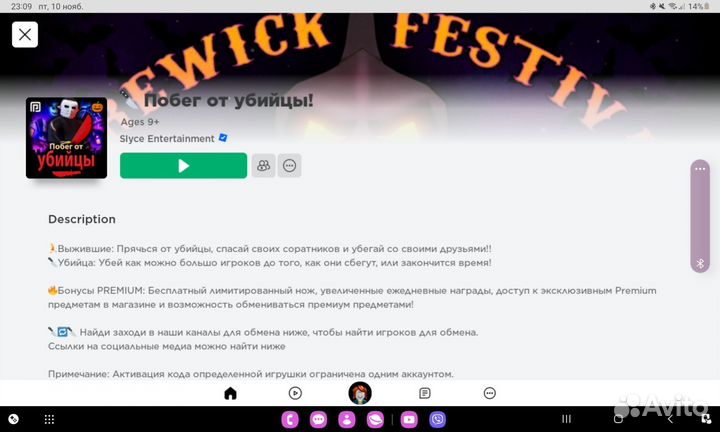Open the avatar profile in bottom navigation
This screenshot has width=720, height=432.
tap(360, 393)
